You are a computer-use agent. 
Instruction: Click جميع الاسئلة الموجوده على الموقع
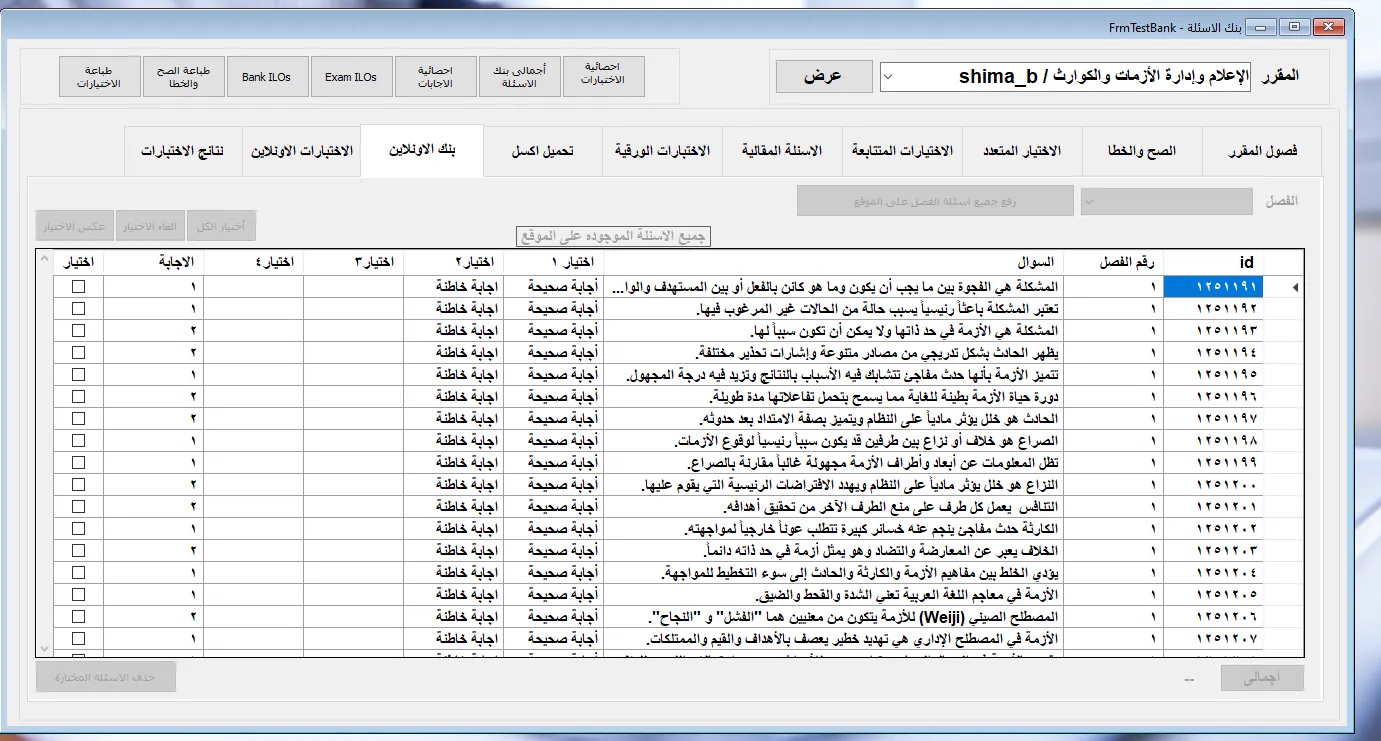(612, 236)
